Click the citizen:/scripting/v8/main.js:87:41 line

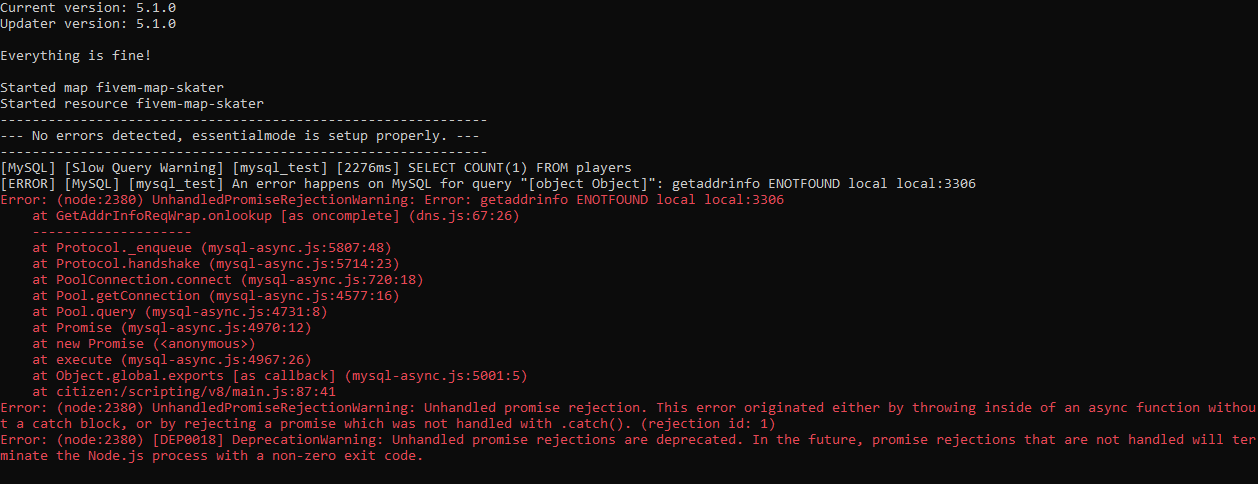pyautogui.click(x=184, y=392)
